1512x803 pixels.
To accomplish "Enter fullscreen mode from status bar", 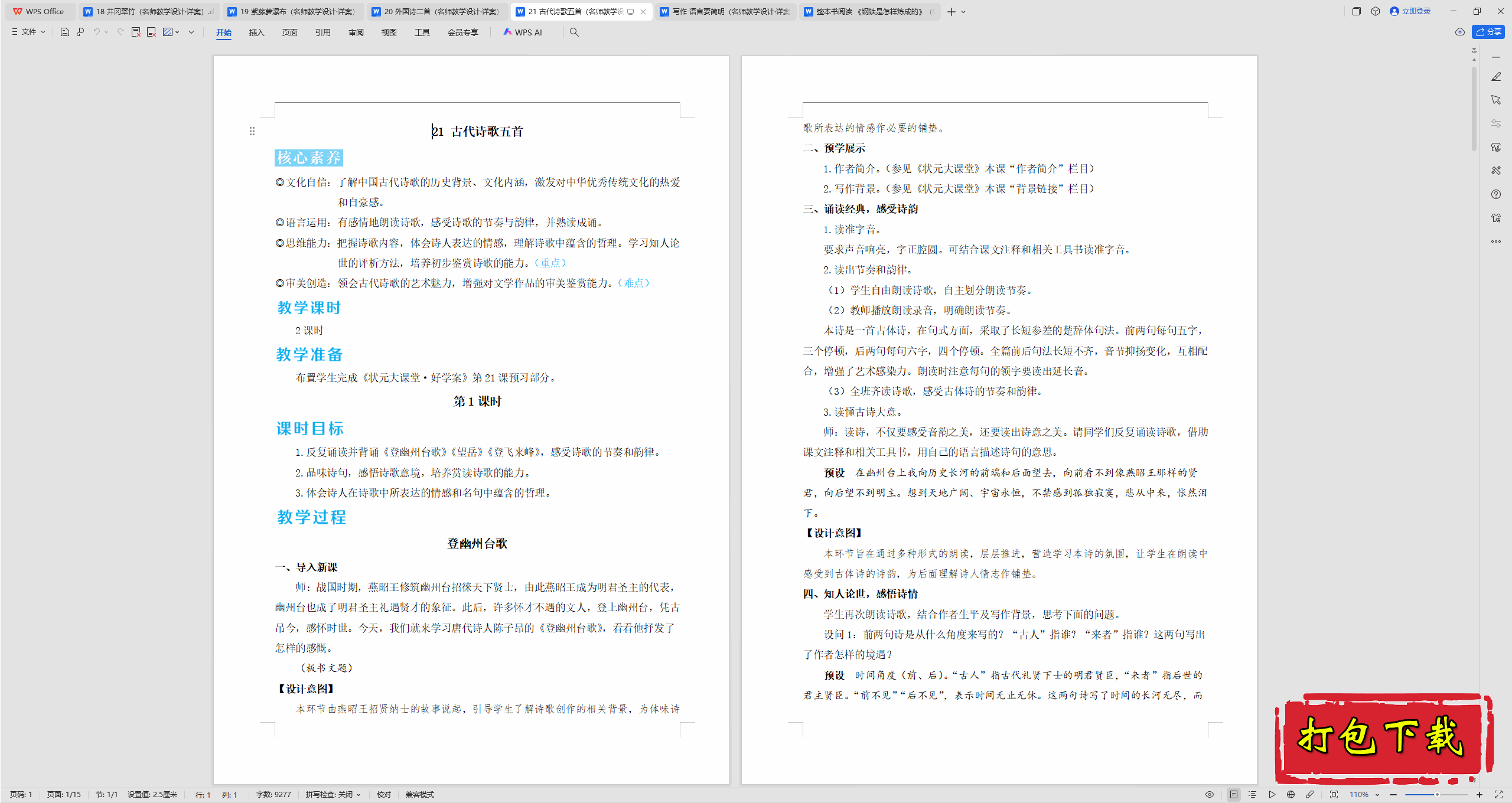I will coord(1498,795).
